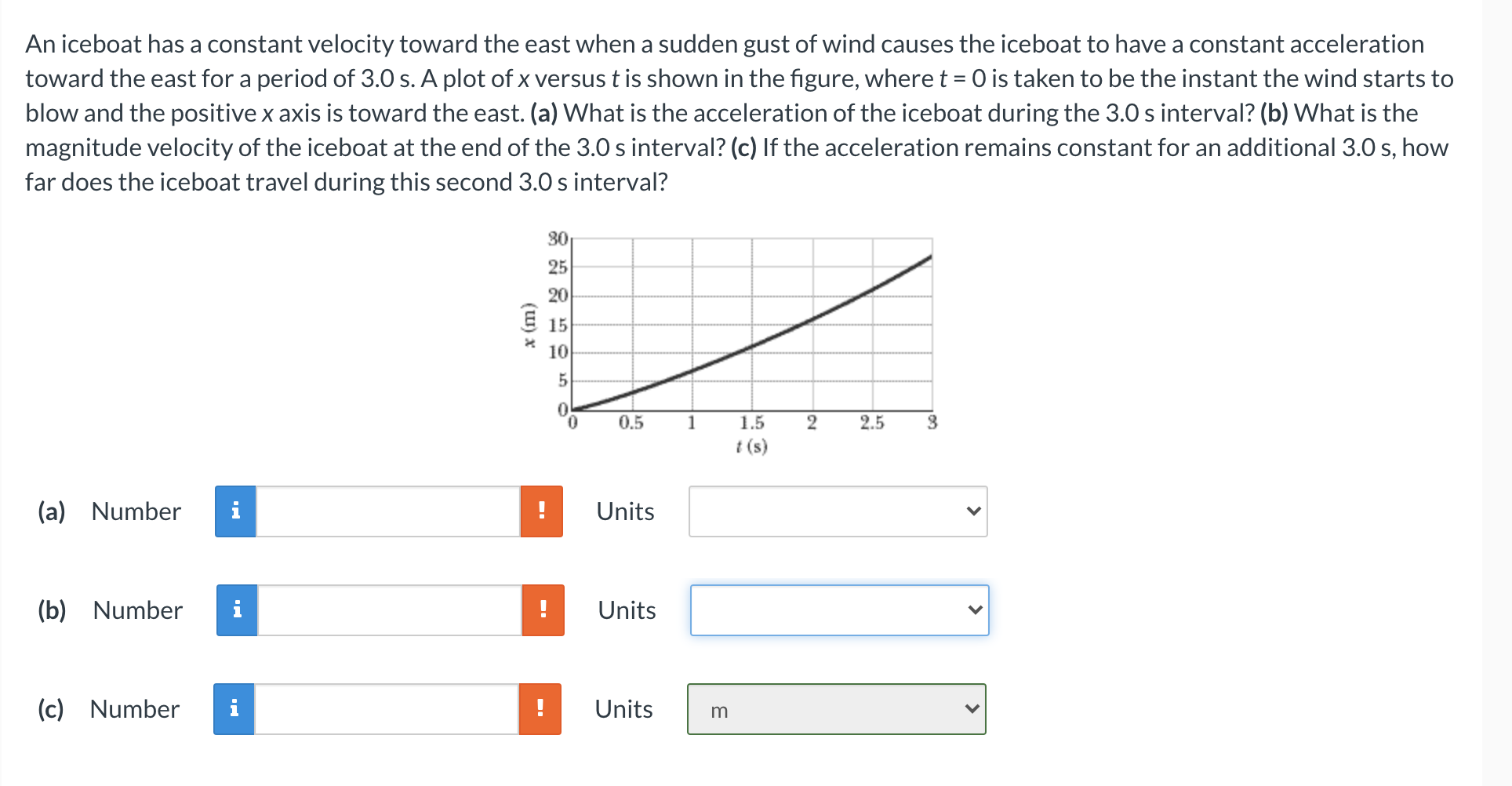The height and width of the screenshot is (786, 1512).
Task: Click the orange warning icon for part (b)
Action: pyautogui.click(x=543, y=610)
